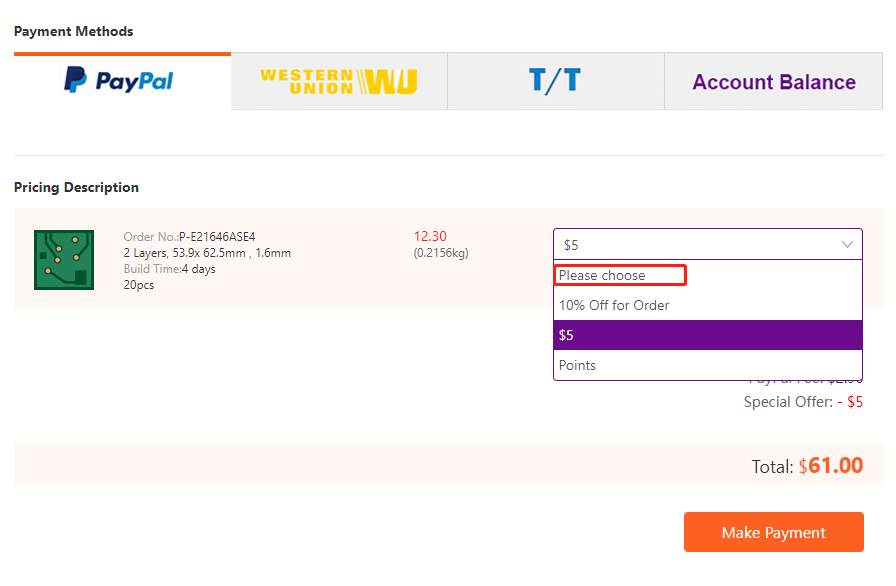Click the Pricing Description heading
Screen dimensions: 896x586
pos(76,187)
